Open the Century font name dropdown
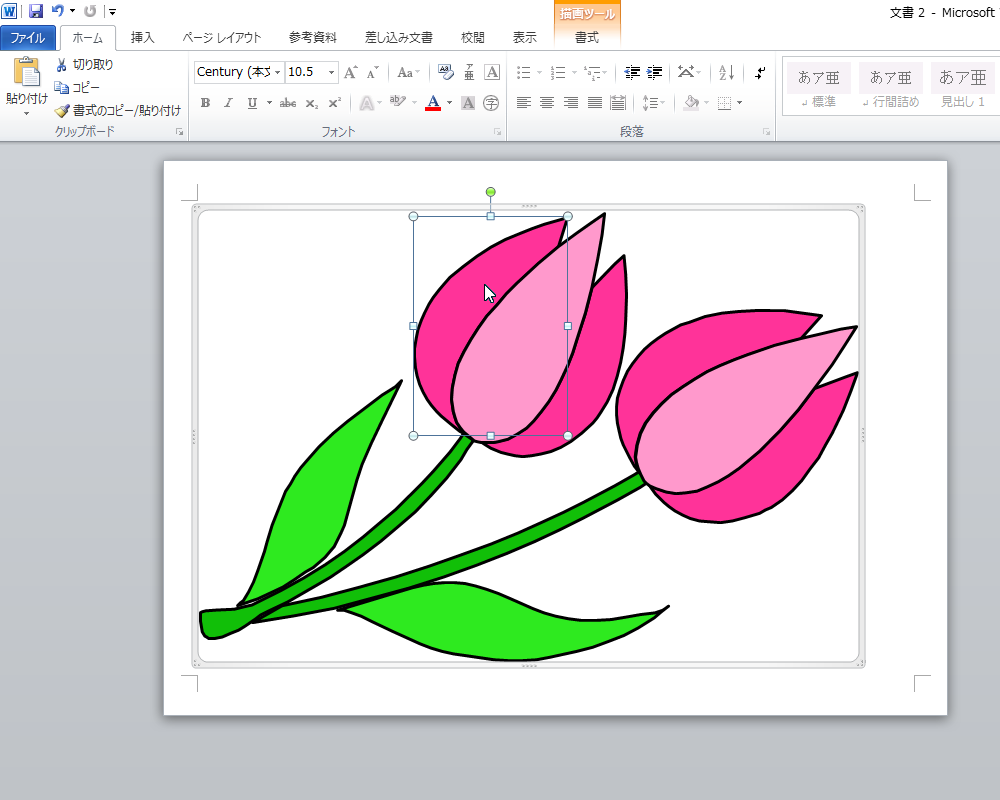This screenshot has width=1000, height=800. pos(278,72)
